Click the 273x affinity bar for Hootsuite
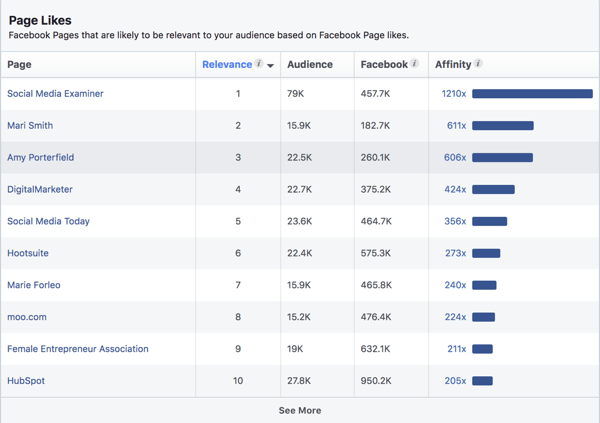 486,253
